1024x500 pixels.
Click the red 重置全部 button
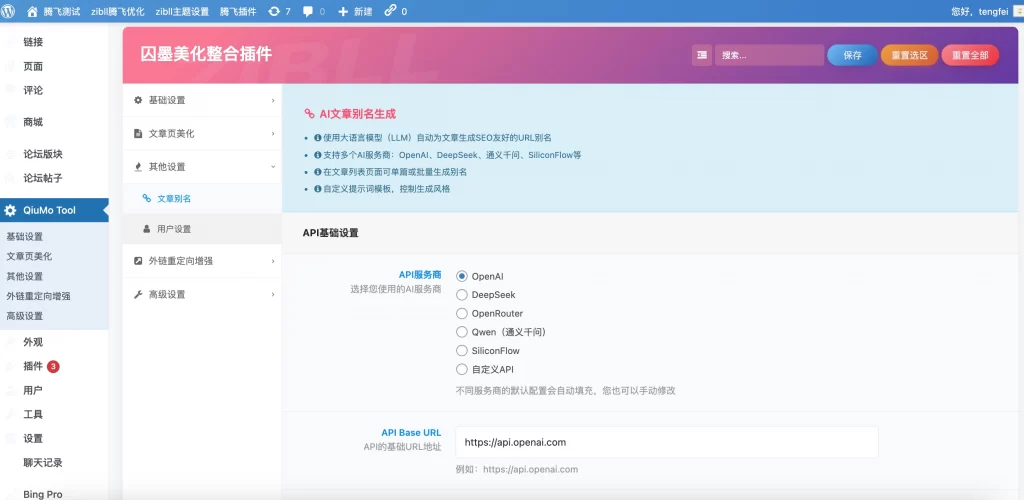pyautogui.click(x=970, y=55)
